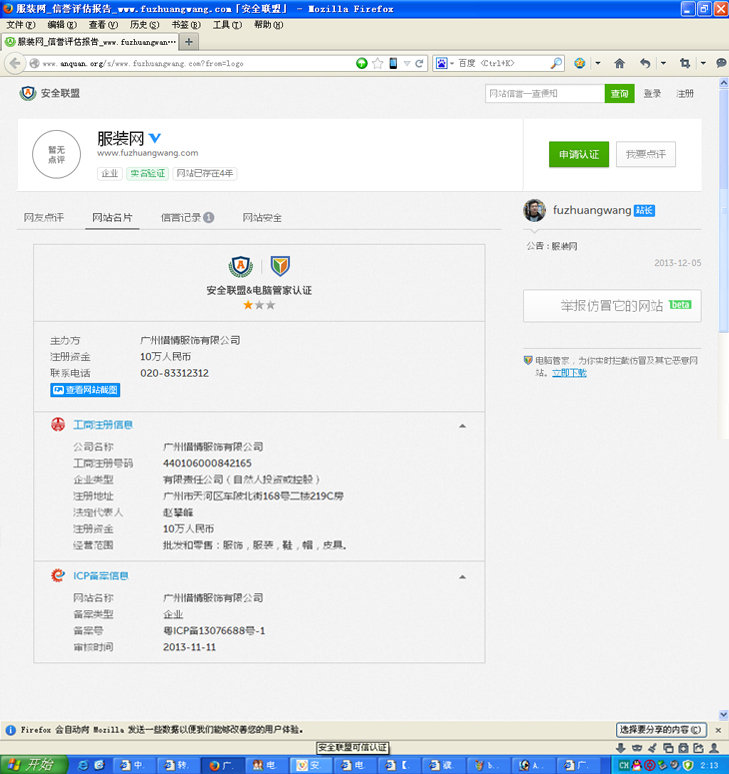Click the magnifier icon in Baidu search box

pos(556,63)
